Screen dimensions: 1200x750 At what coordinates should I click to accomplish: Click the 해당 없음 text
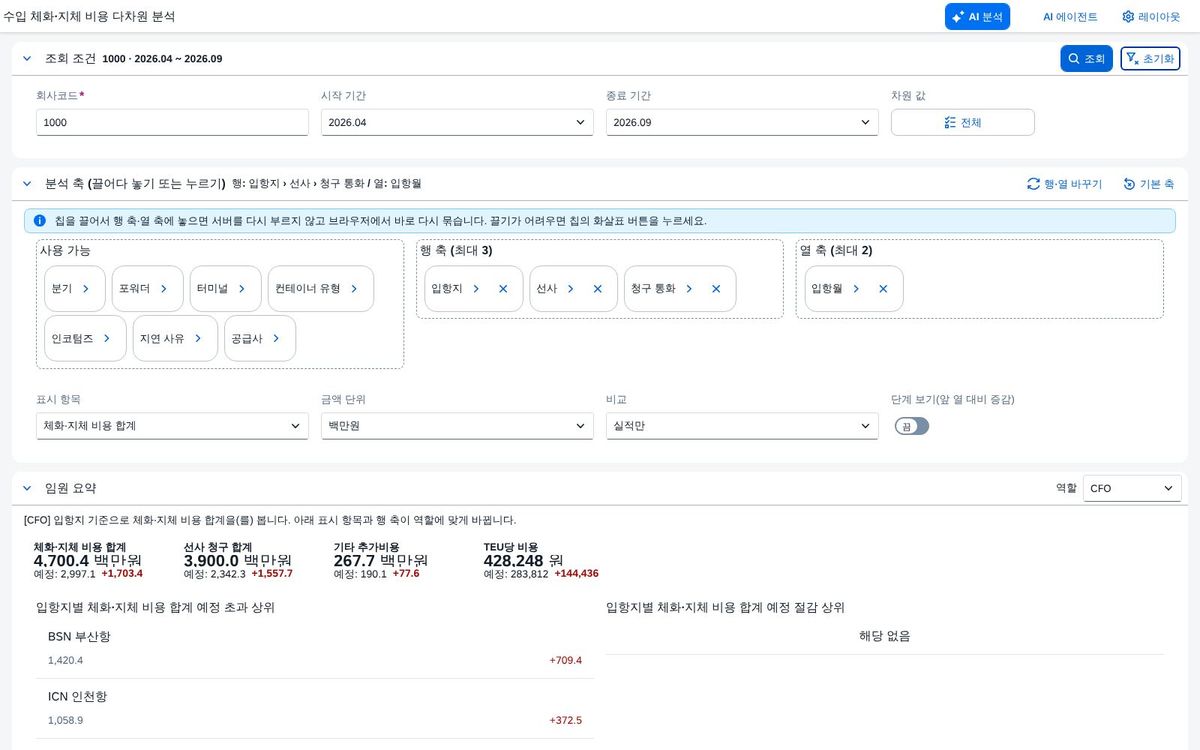[885, 636]
